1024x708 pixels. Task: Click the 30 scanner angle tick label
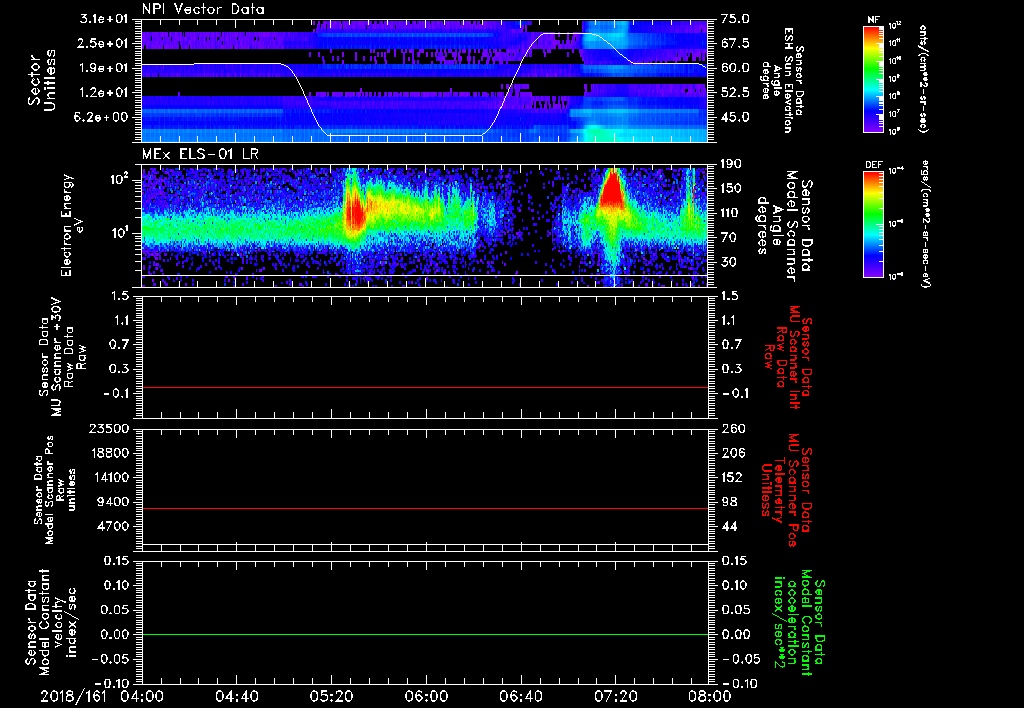click(728, 262)
